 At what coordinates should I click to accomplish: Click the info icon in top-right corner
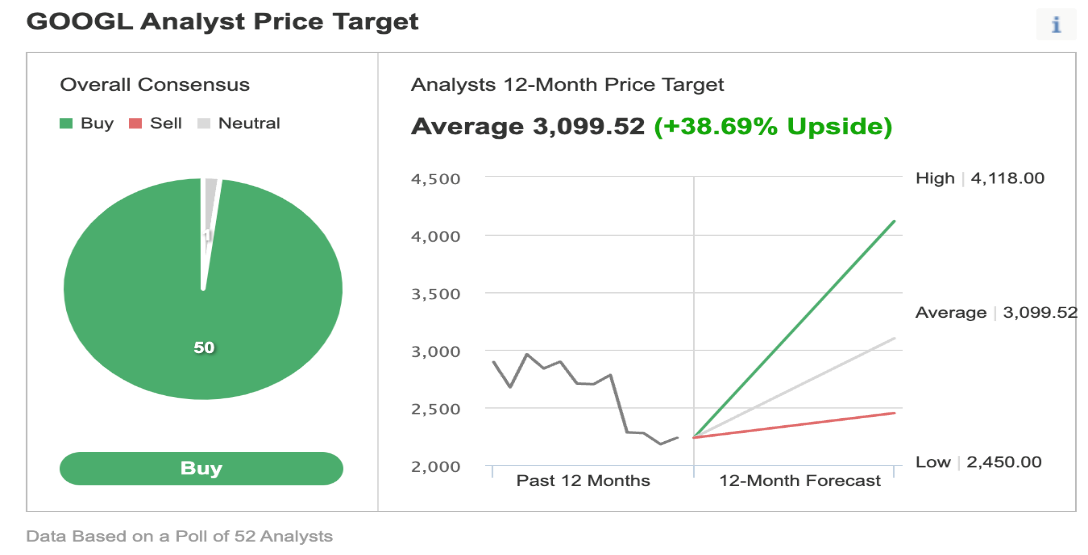[x=1055, y=25]
